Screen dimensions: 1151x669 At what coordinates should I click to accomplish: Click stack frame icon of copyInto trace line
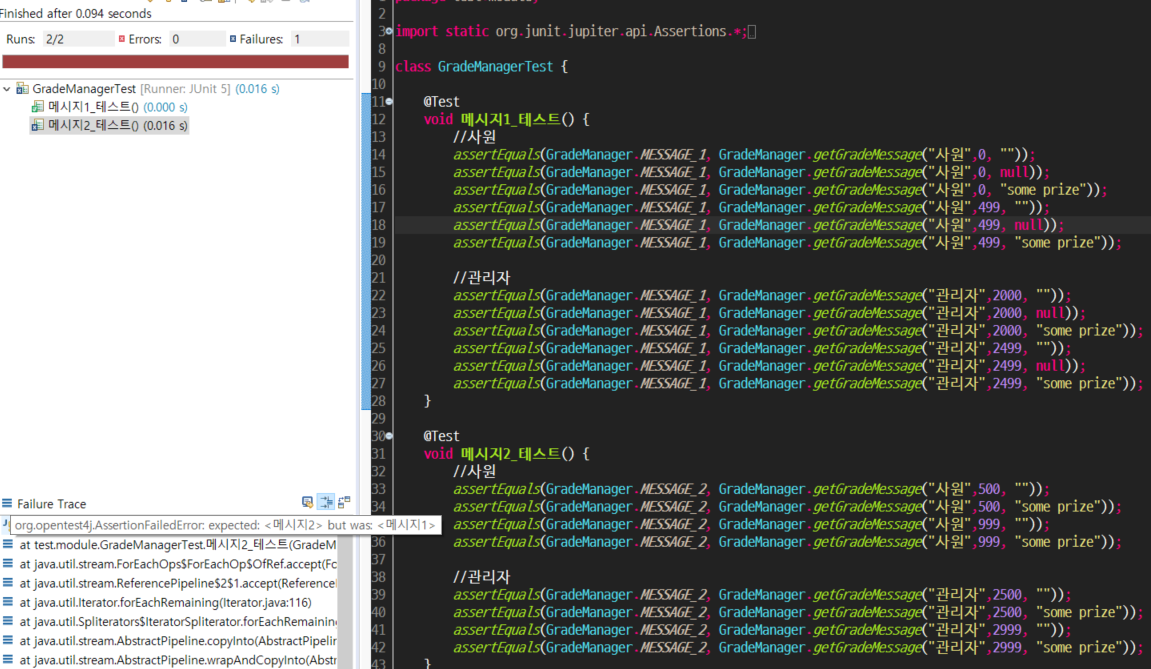[x=7, y=640]
